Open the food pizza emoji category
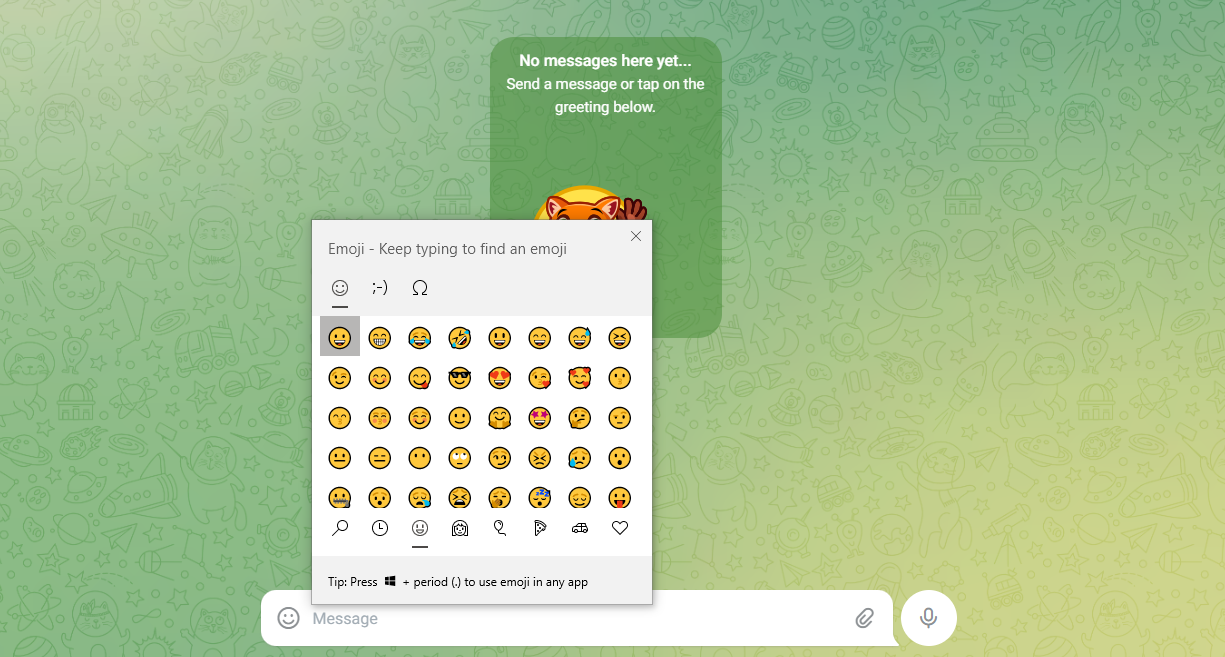The width and height of the screenshot is (1225, 657). [x=540, y=528]
